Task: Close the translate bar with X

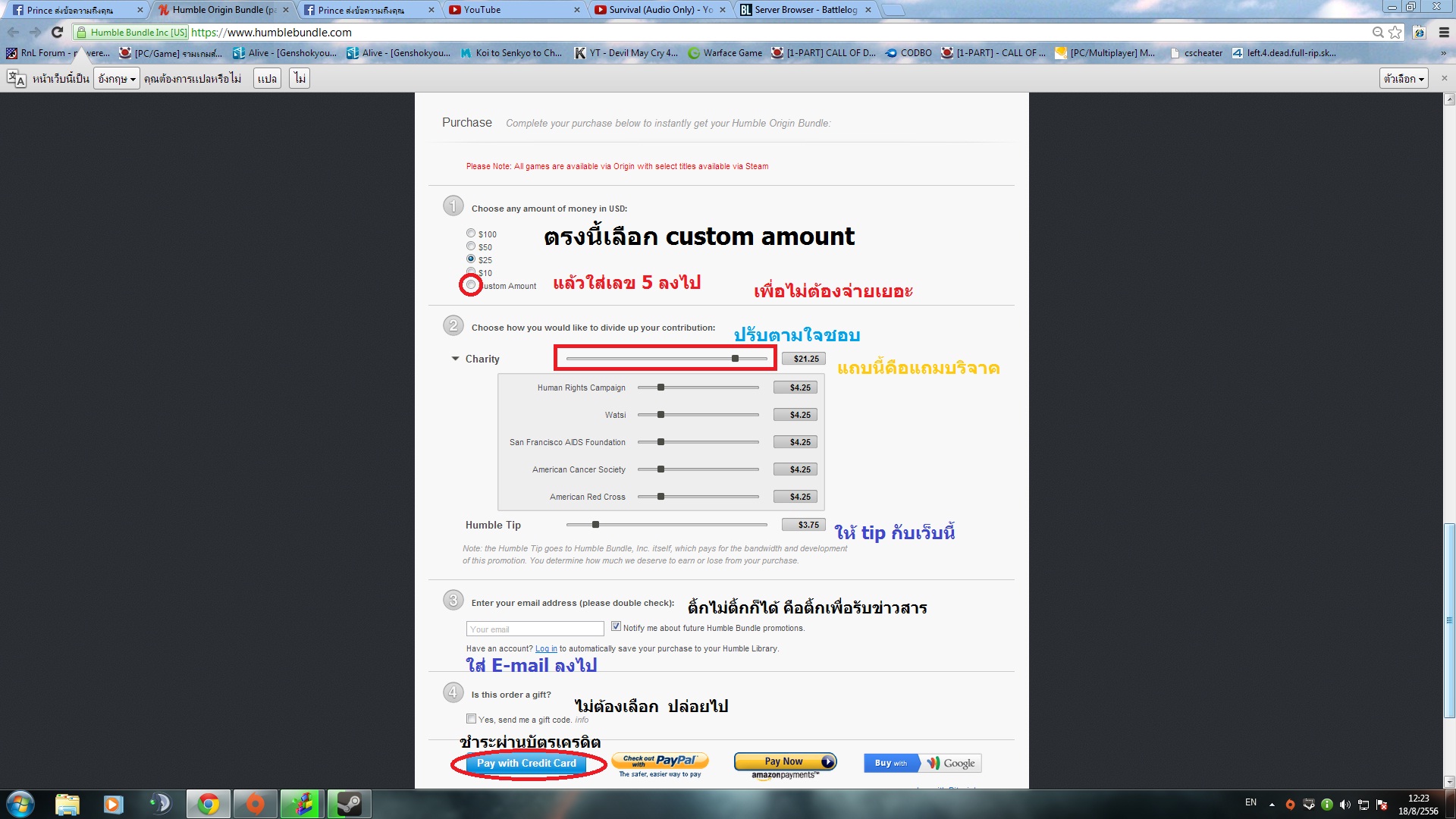Action: (x=1444, y=78)
